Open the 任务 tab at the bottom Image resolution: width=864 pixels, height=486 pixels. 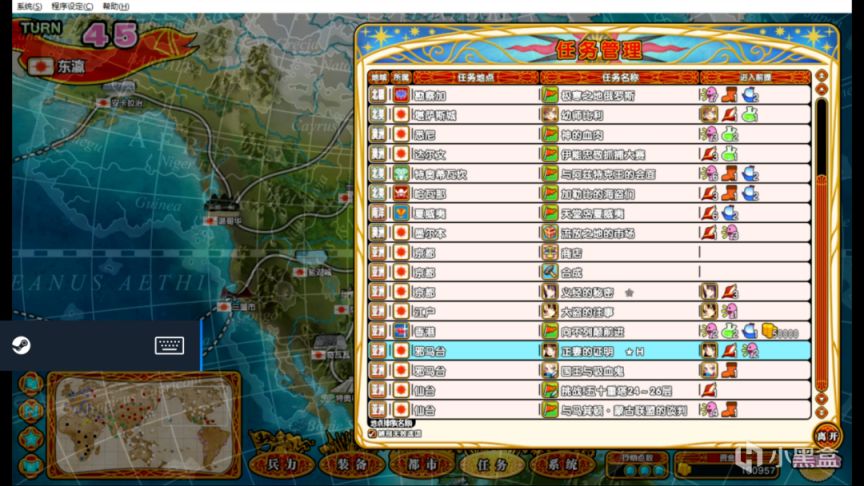point(493,465)
